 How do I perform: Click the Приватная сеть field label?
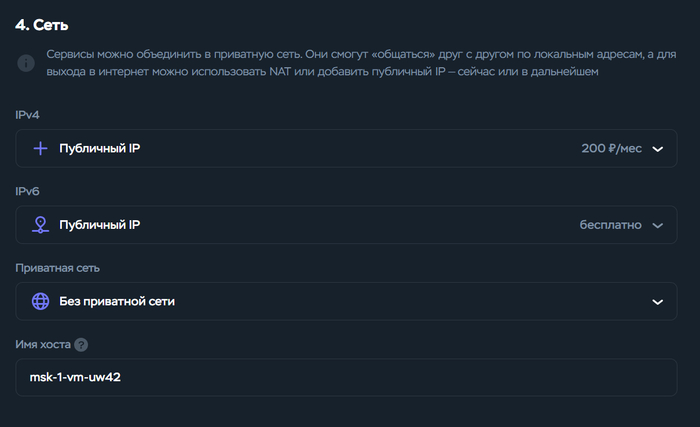[x=58, y=268]
